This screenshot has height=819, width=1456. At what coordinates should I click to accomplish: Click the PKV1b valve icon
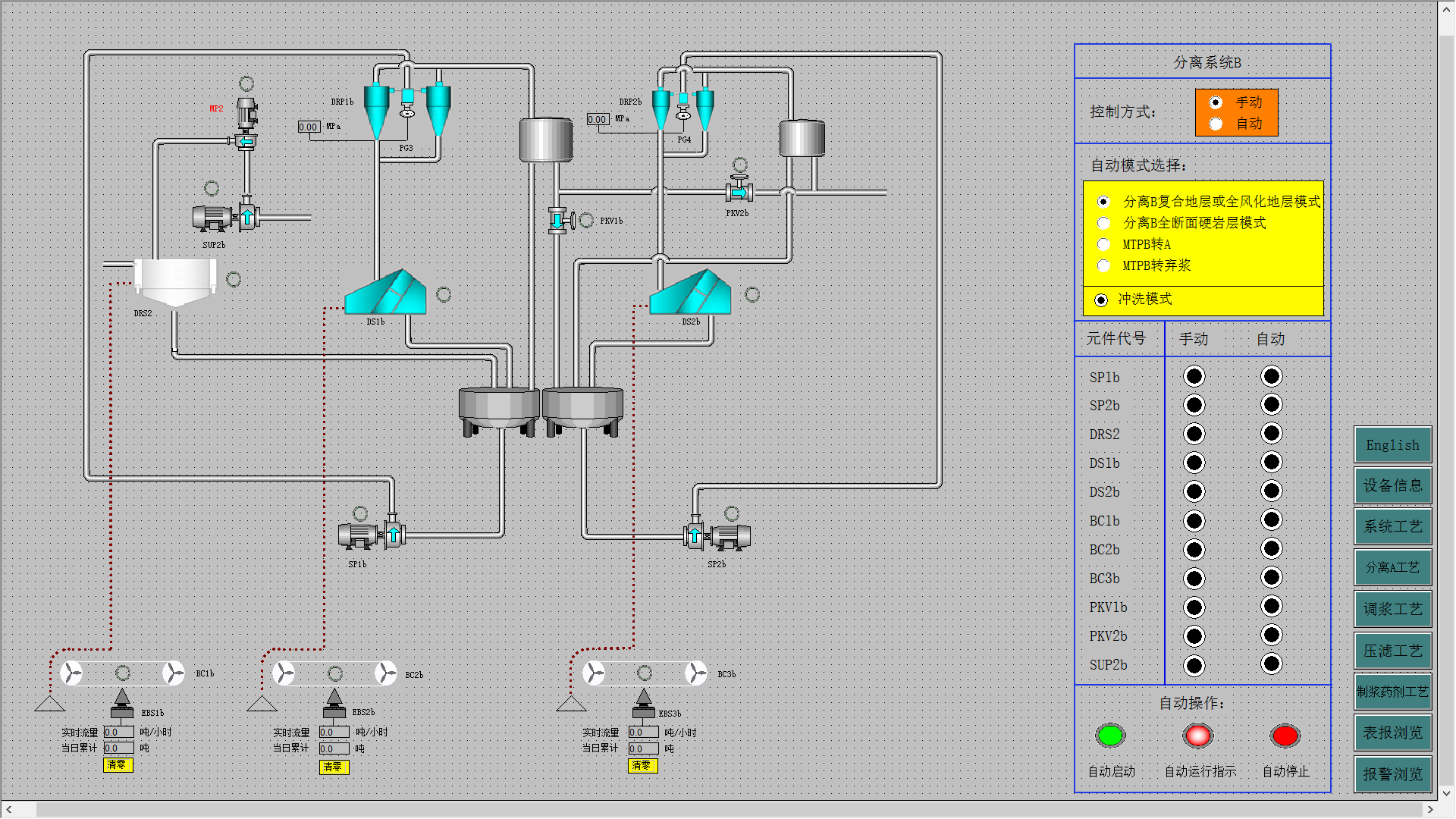(560, 221)
